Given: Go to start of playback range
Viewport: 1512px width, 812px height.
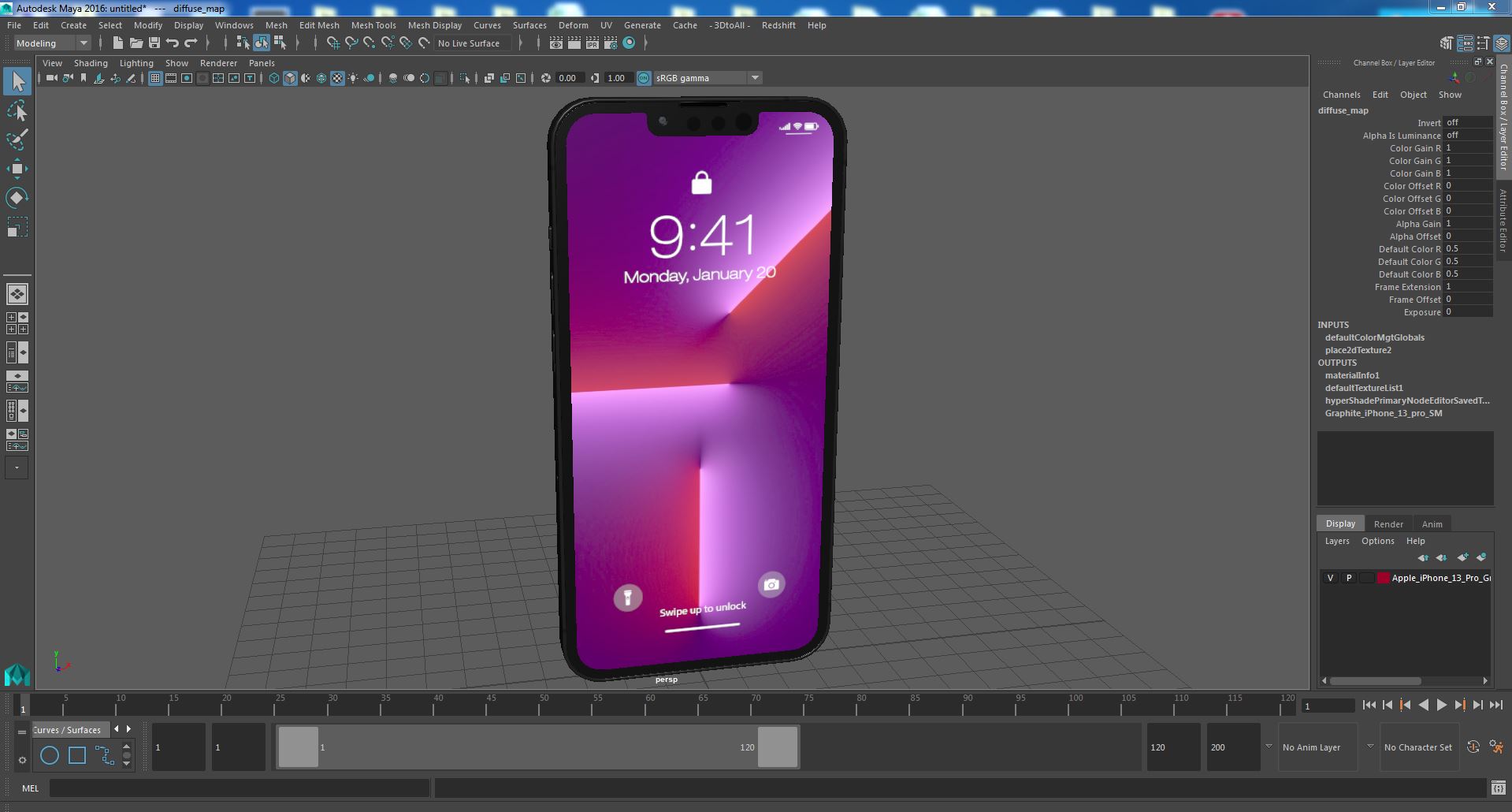Looking at the screenshot, I should tap(1369, 706).
